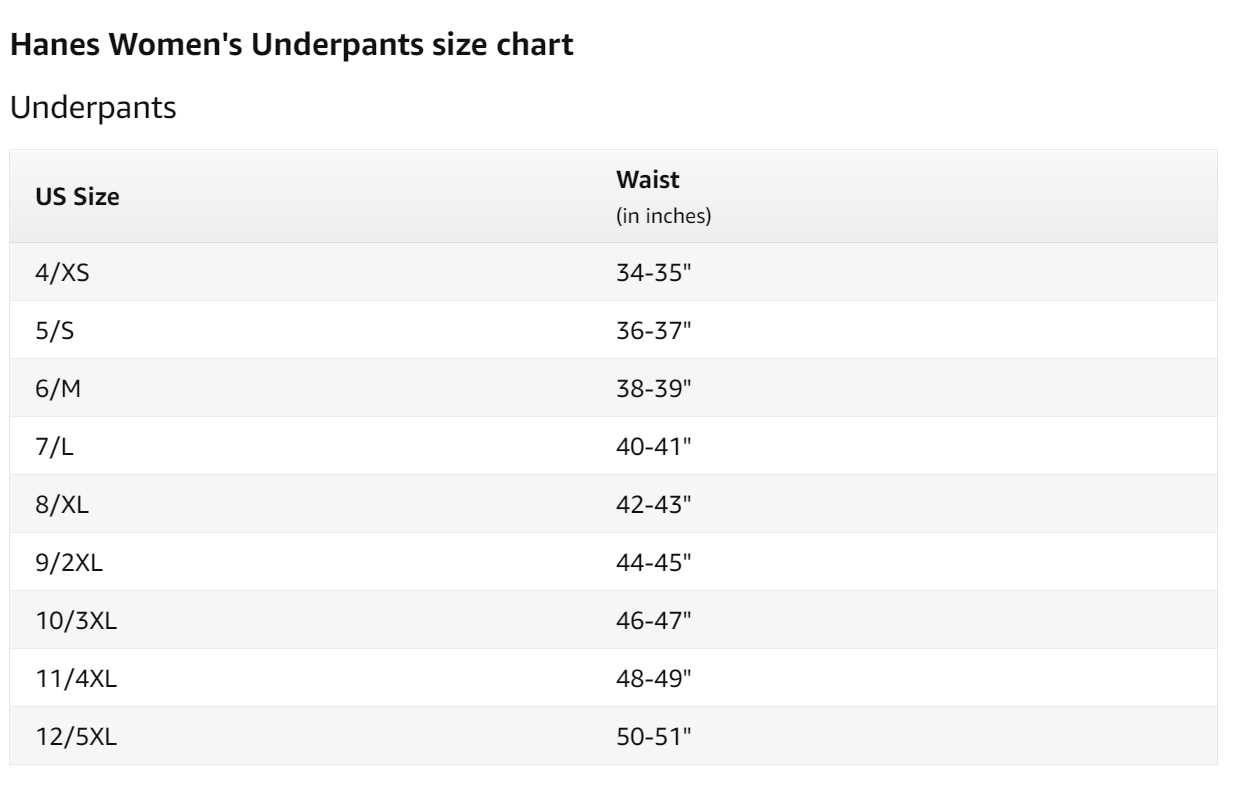
Task: Select the 7/L size cell
Action: coord(55,446)
